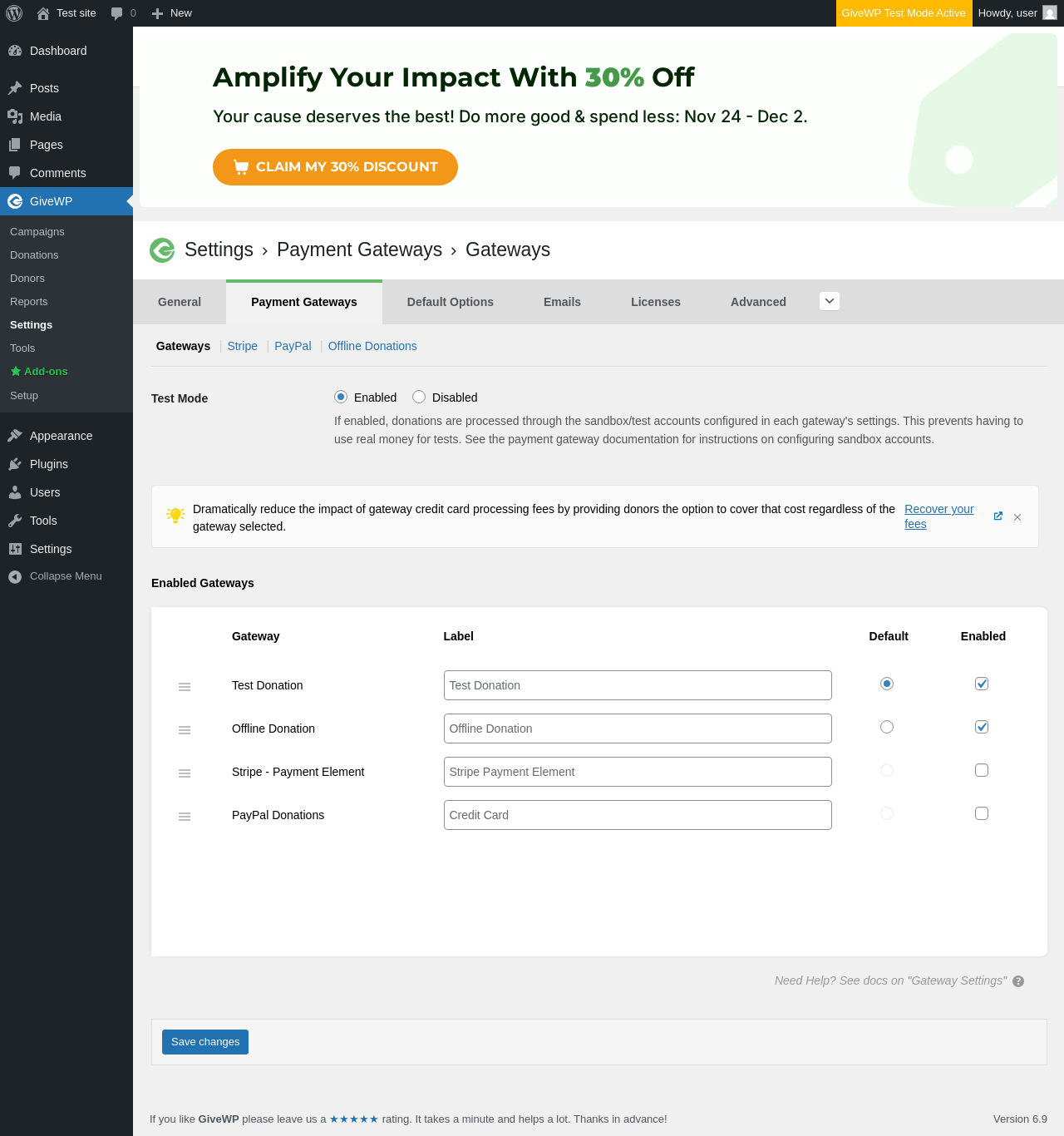This screenshot has width=1064, height=1136.
Task: Switch to the Advanced tab
Action: coord(758,302)
